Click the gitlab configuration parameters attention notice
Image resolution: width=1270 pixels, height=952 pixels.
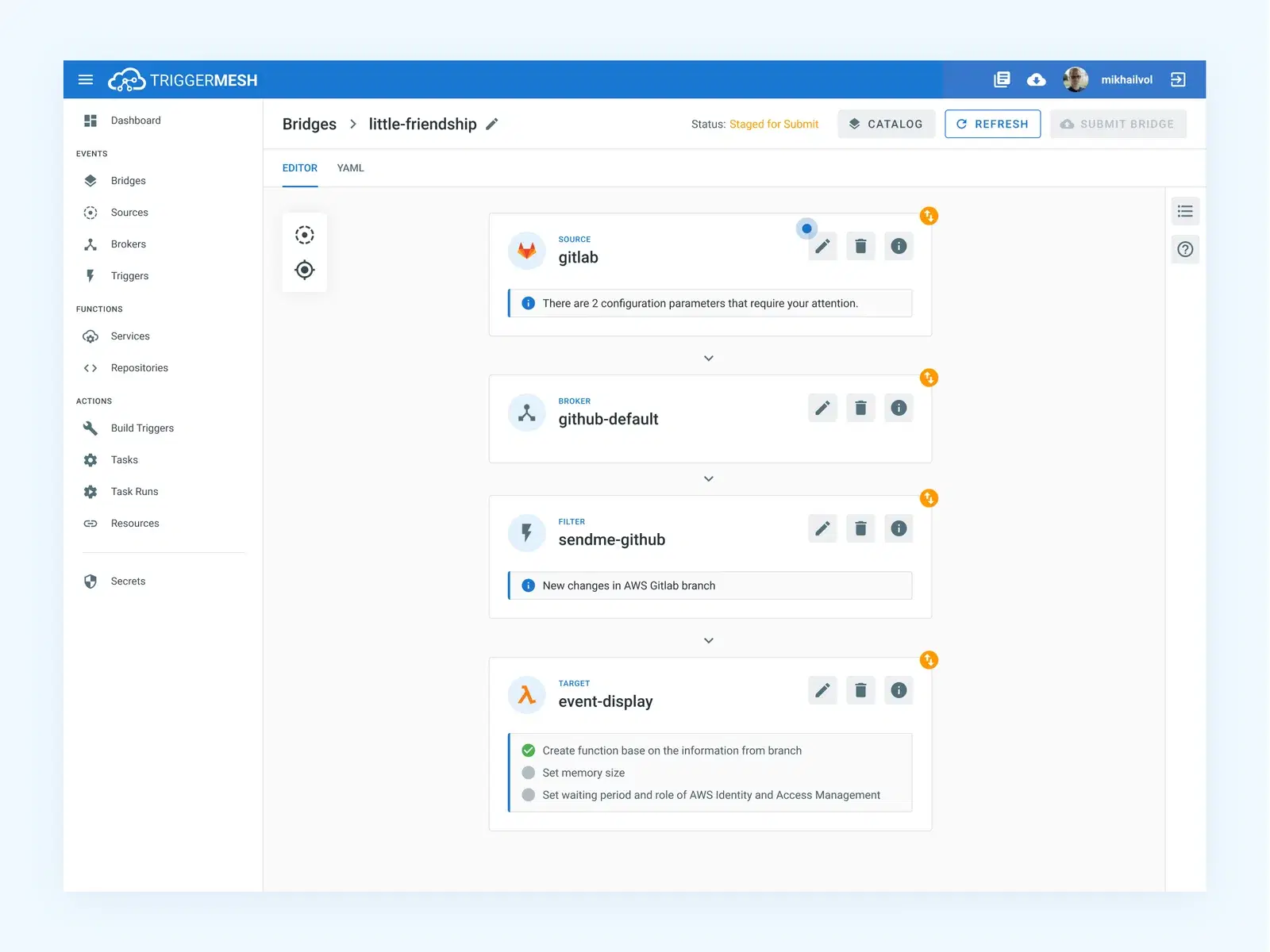click(710, 303)
